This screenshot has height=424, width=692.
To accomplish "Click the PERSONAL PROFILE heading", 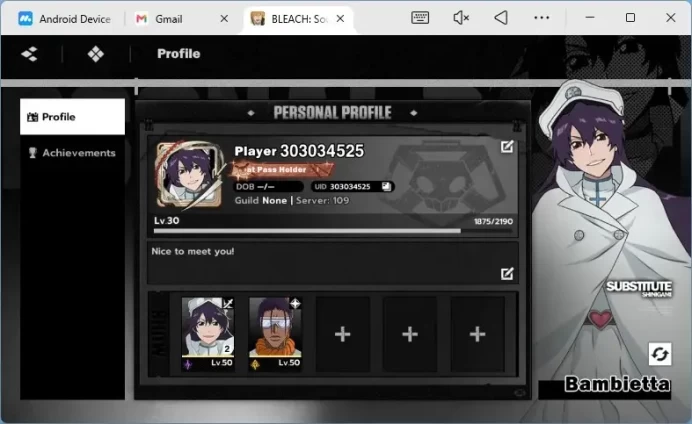I will coord(332,113).
